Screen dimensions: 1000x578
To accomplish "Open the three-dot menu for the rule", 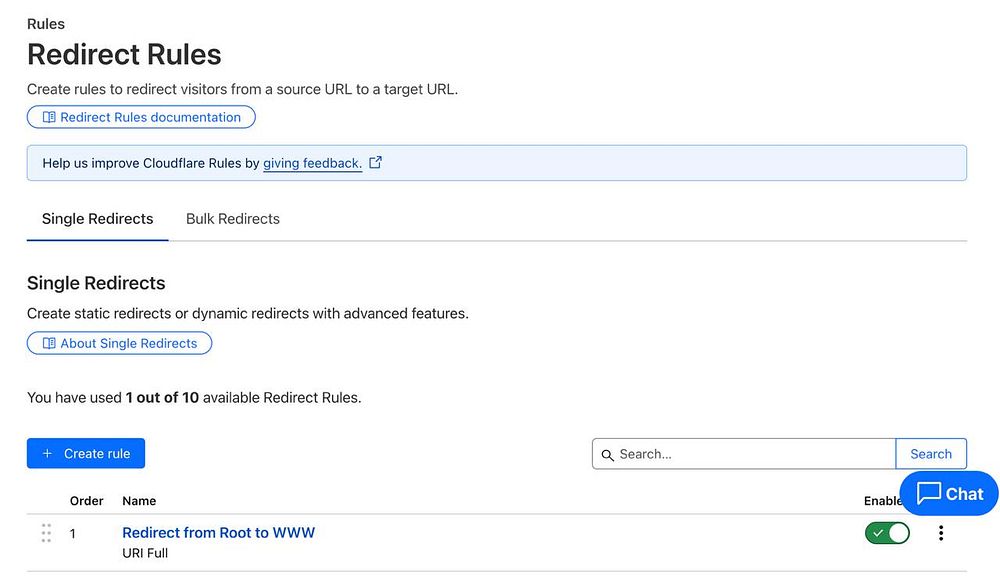I will (940, 533).
